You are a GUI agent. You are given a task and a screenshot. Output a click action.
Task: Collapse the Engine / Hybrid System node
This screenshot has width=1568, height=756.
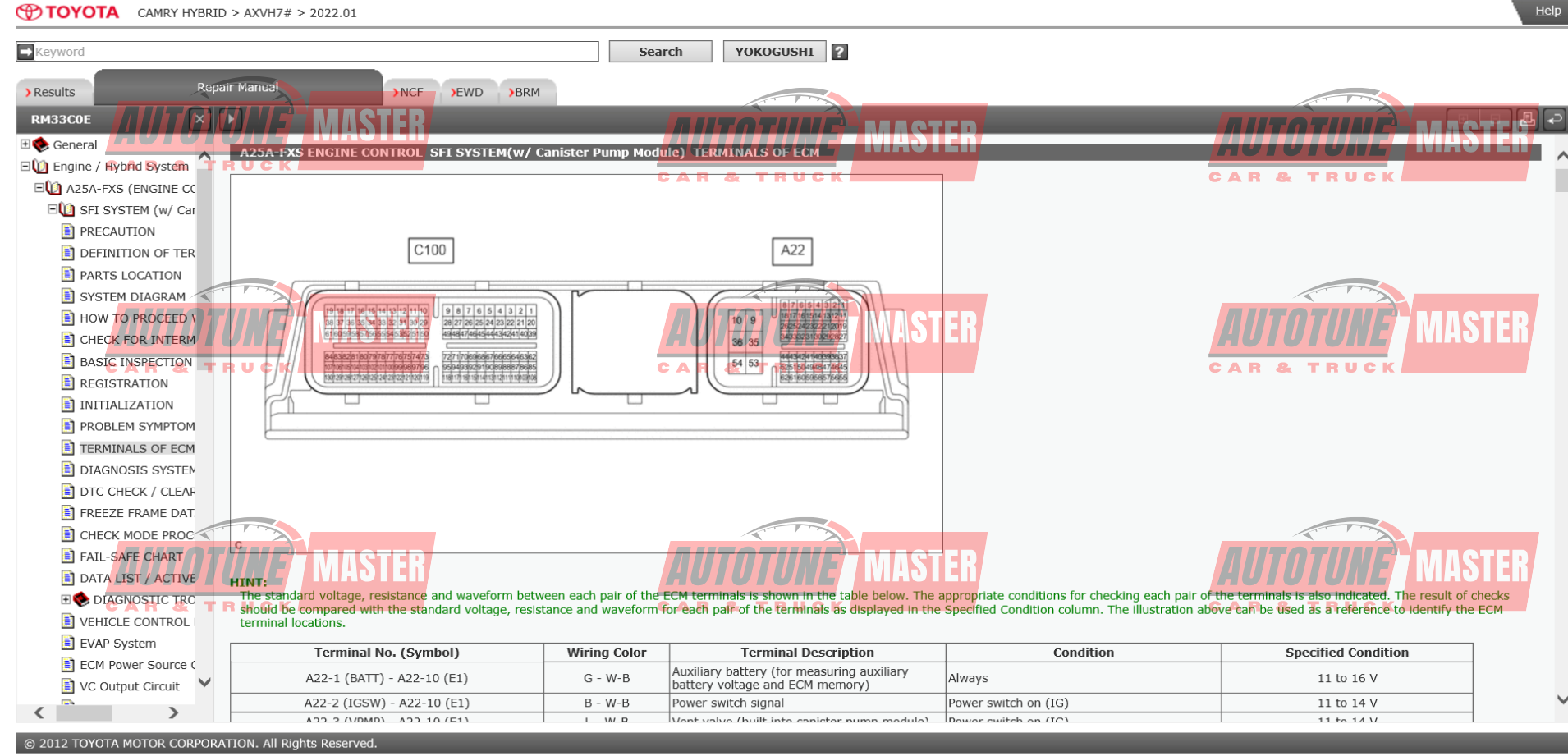point(25,166)
